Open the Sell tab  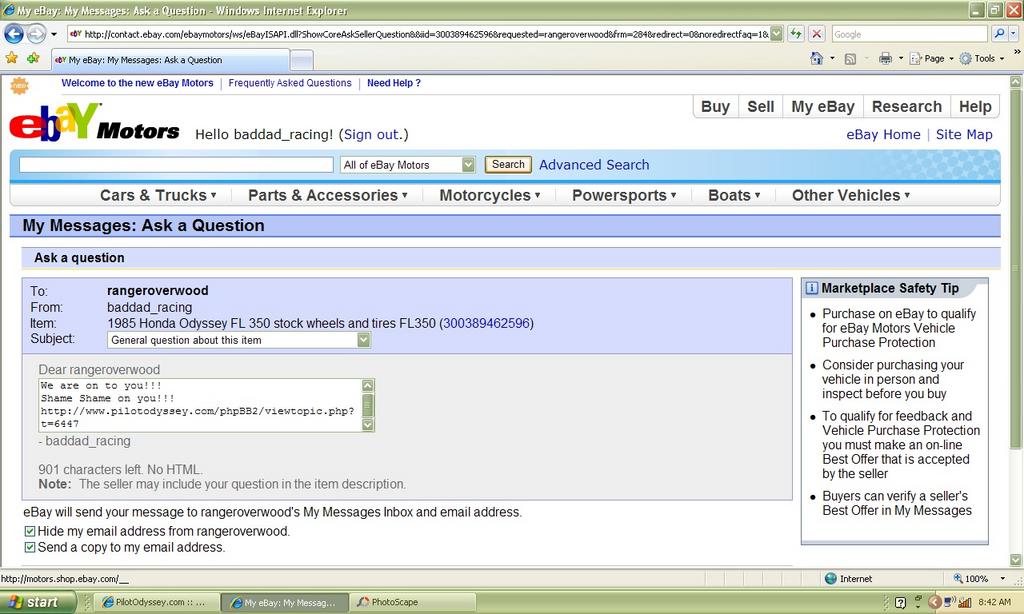(761, 106)
